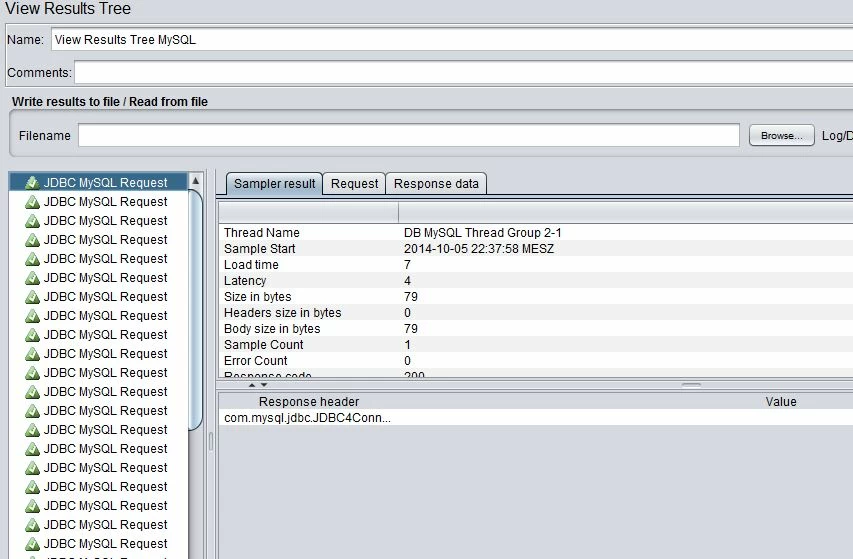This screenshot has height=559, width=853.
Task: Click the Error Count value 0
Action: [407, 361]
